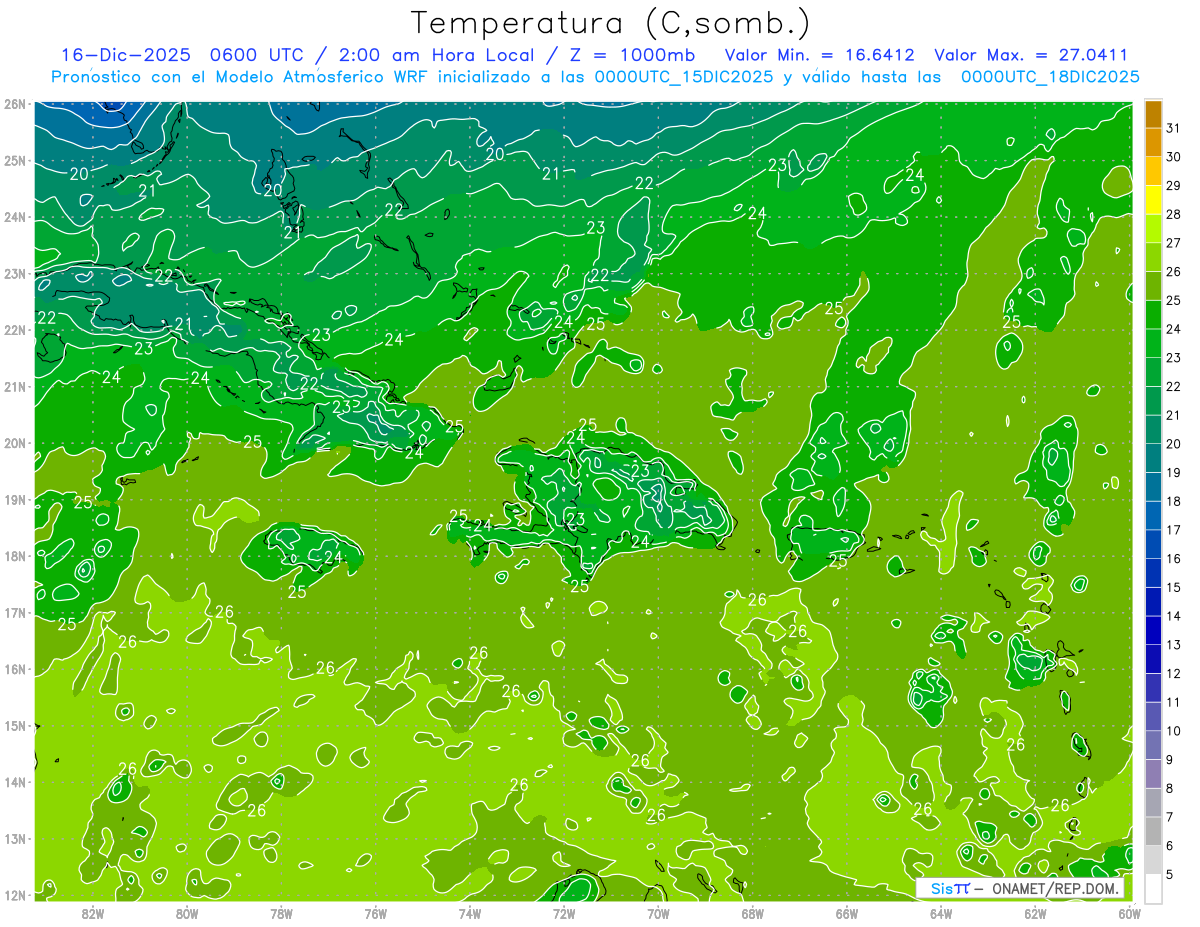This screenshot has height=927, width=1200.
Task: Click the "22N" latitude axis label
Action: point(15,330)
